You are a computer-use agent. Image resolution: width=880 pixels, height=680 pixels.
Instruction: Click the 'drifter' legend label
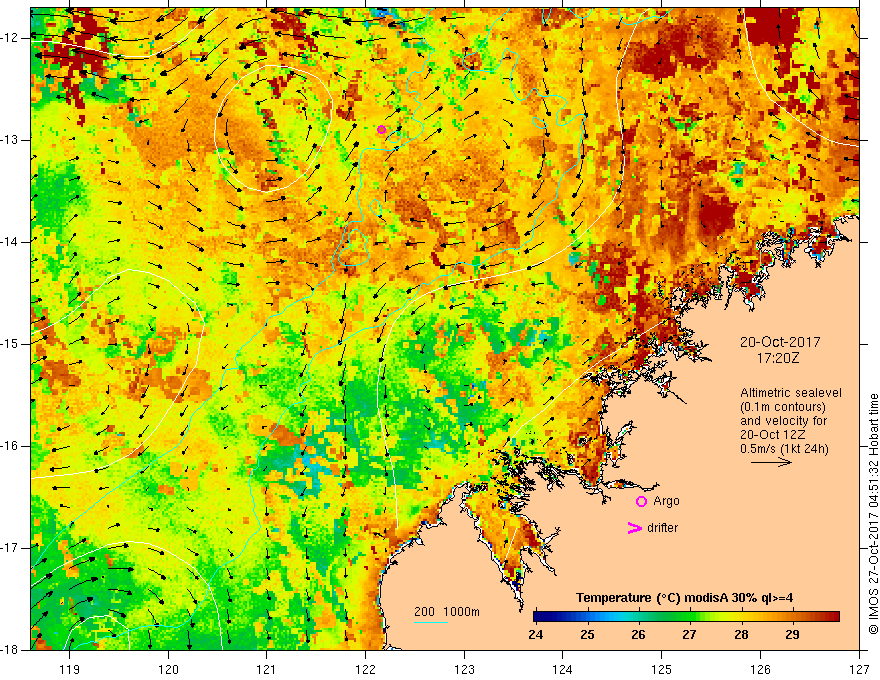point(662,528)
